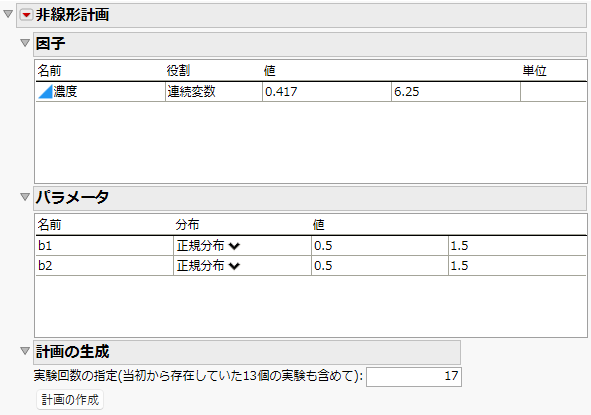Click the 値 header in the factors table
Viewport: 591px width, 415px height.
pyautogui.click(x=269, y=70)
